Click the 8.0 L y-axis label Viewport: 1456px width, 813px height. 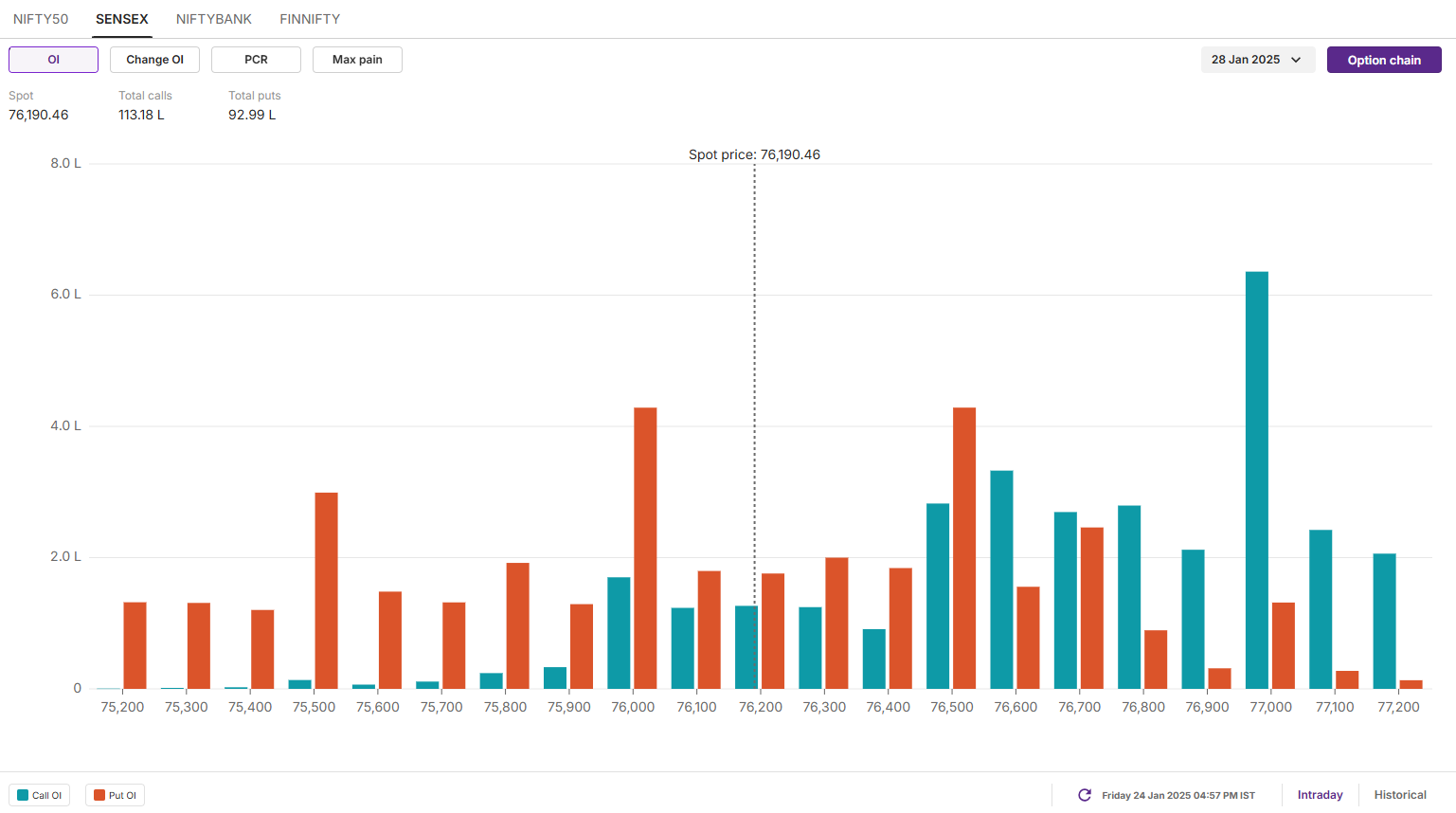[x=65, y=163]
